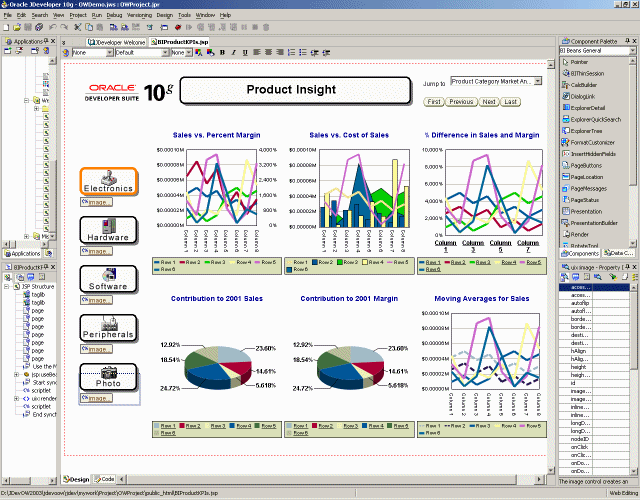
Task: Click the Align Left icon
Action: [257, 52]
